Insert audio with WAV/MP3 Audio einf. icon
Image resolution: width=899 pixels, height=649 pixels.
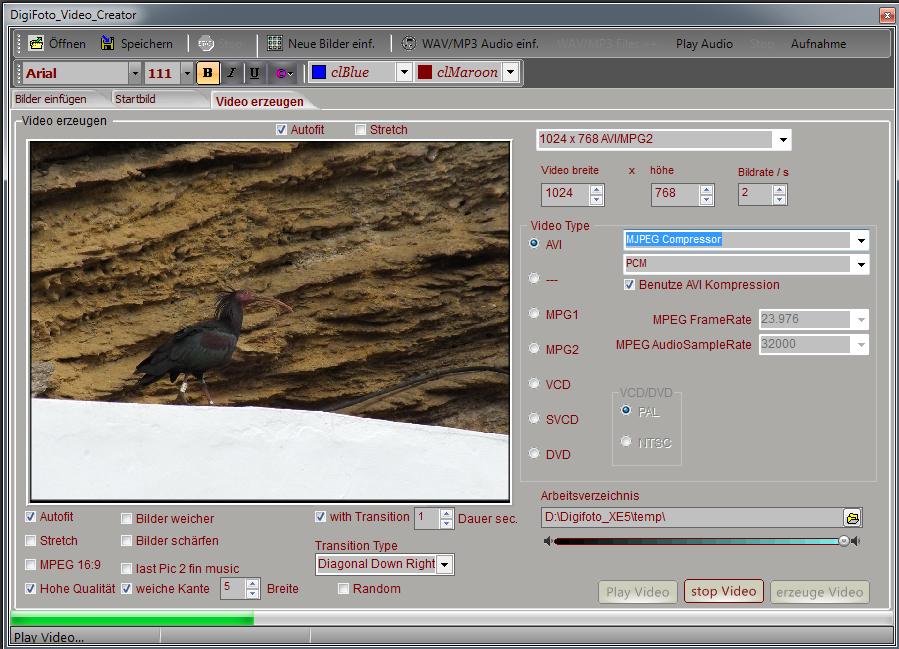pyautogui.click(x=407, y=43)
